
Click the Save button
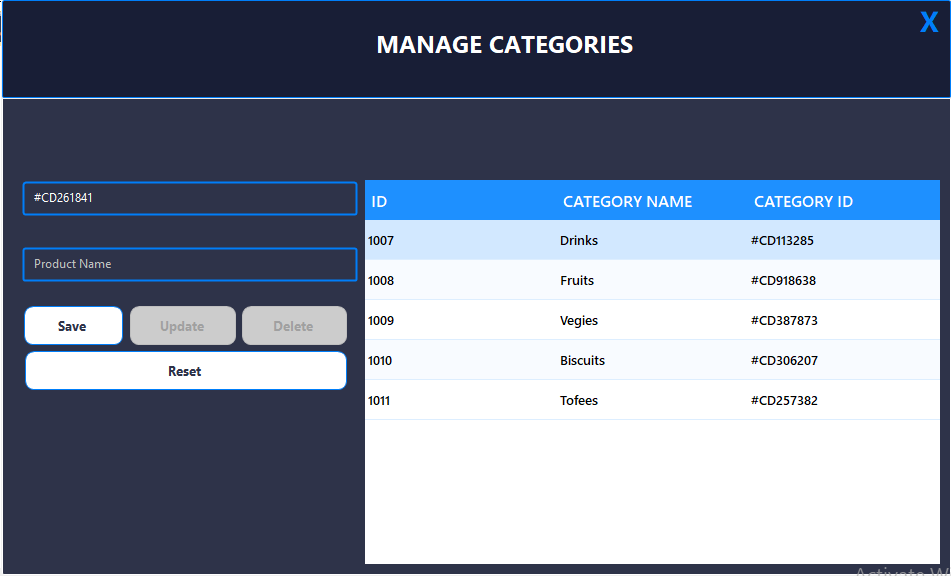(x=73, y=325)
